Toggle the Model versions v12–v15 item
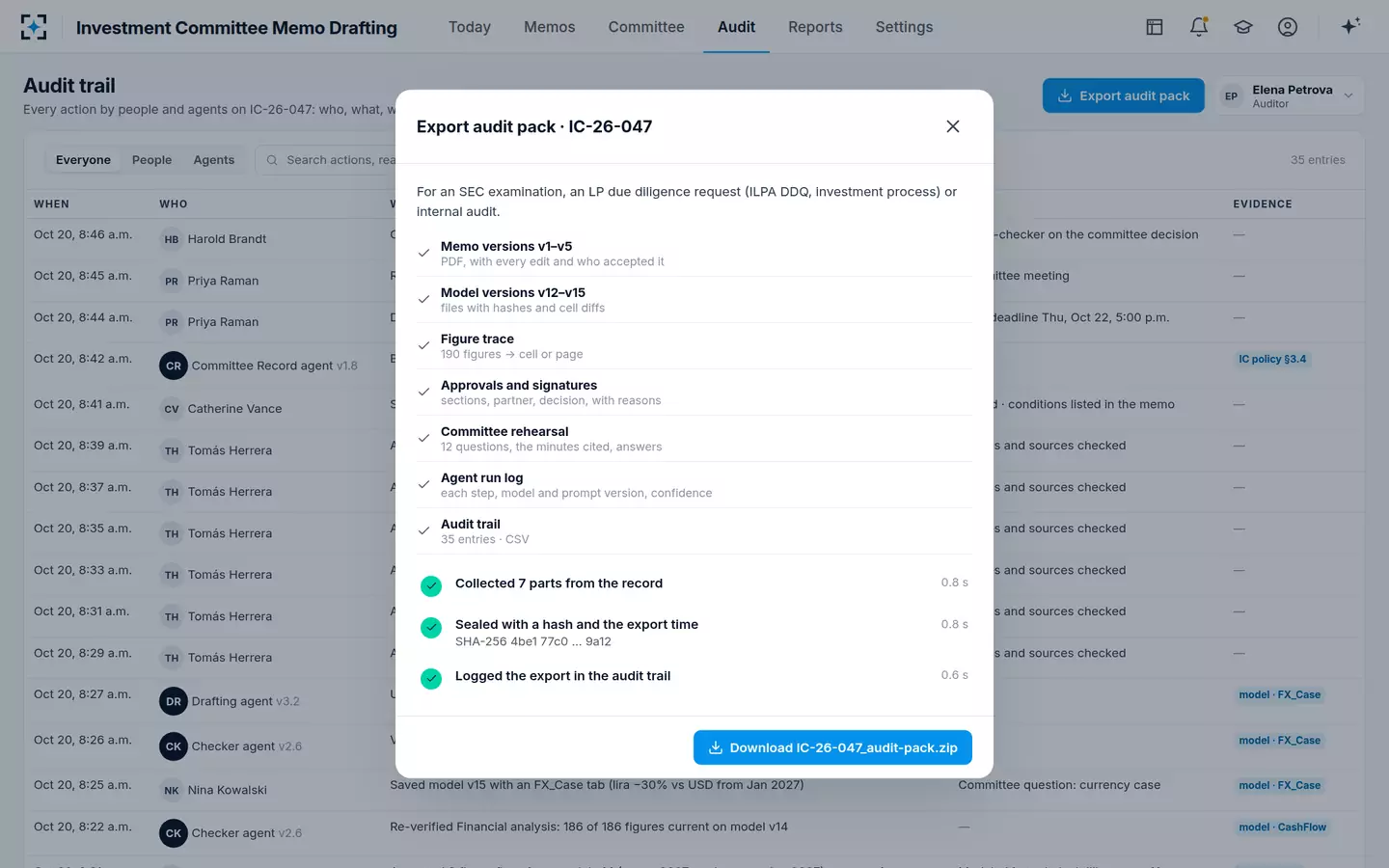This screenshot has height=868, width=1389. click(694, 300)
